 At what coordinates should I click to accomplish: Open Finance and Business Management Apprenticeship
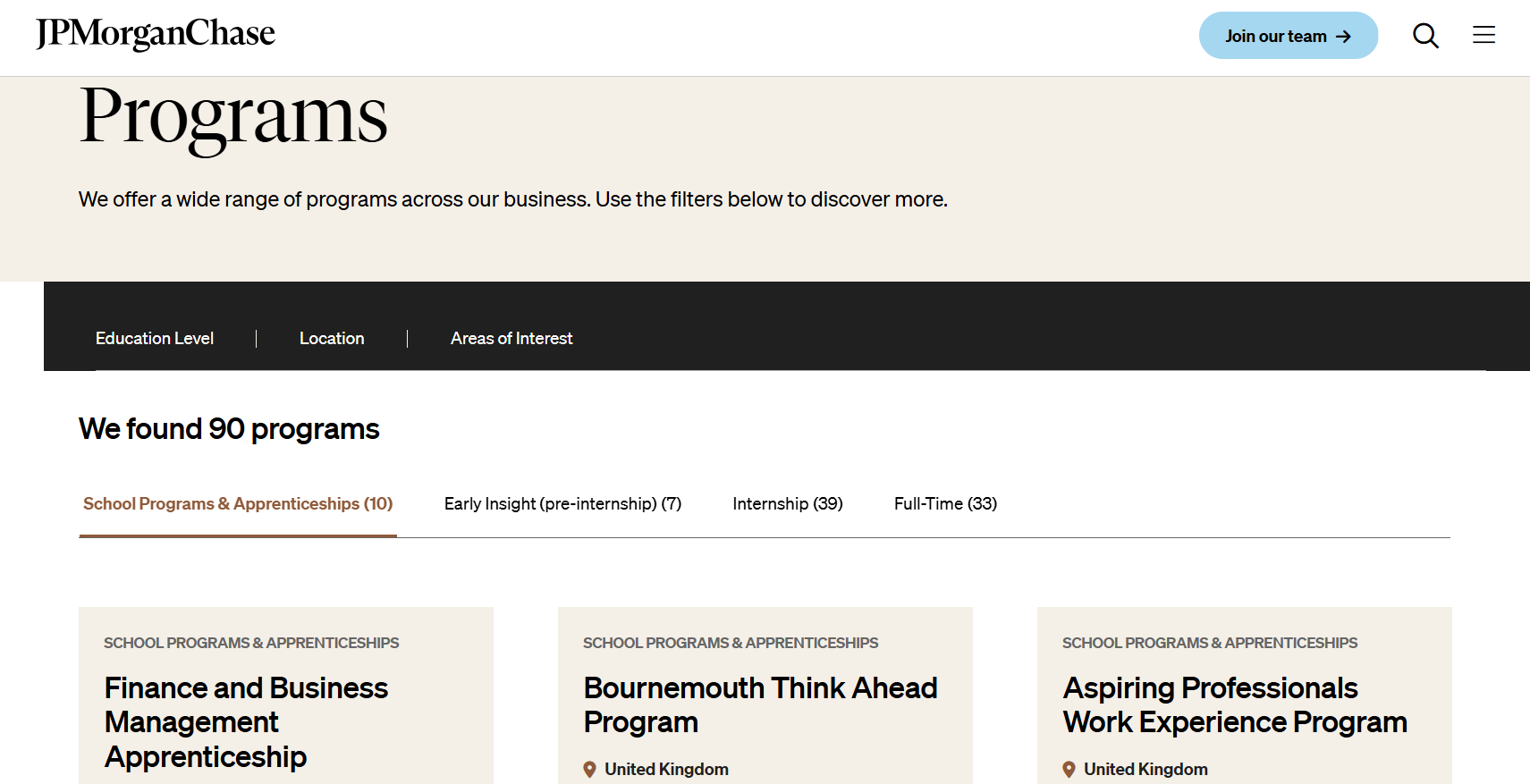[x=246, y=722]
